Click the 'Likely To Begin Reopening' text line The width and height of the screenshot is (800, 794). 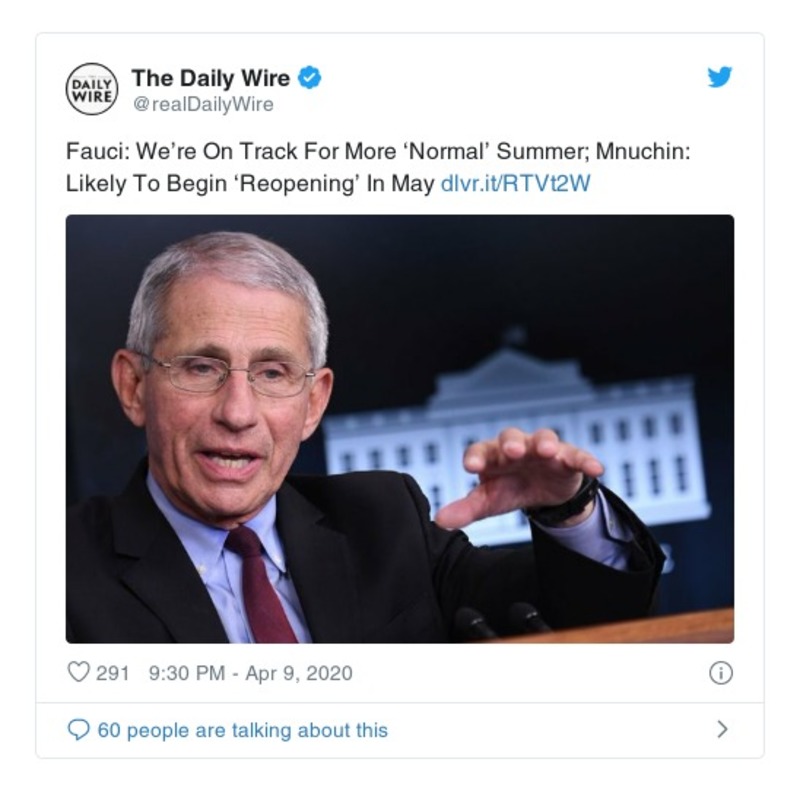250,183
